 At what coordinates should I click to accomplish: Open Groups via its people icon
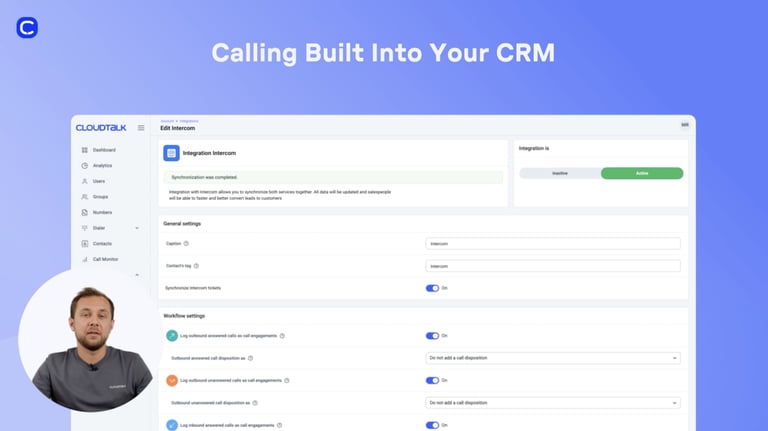pos(85,197)
